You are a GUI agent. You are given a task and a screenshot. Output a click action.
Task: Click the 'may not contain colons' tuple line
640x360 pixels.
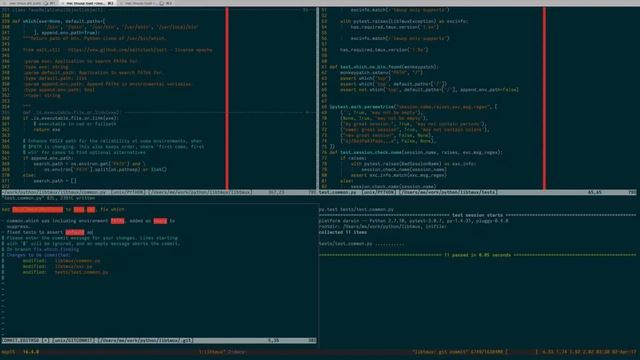(414, 130)
